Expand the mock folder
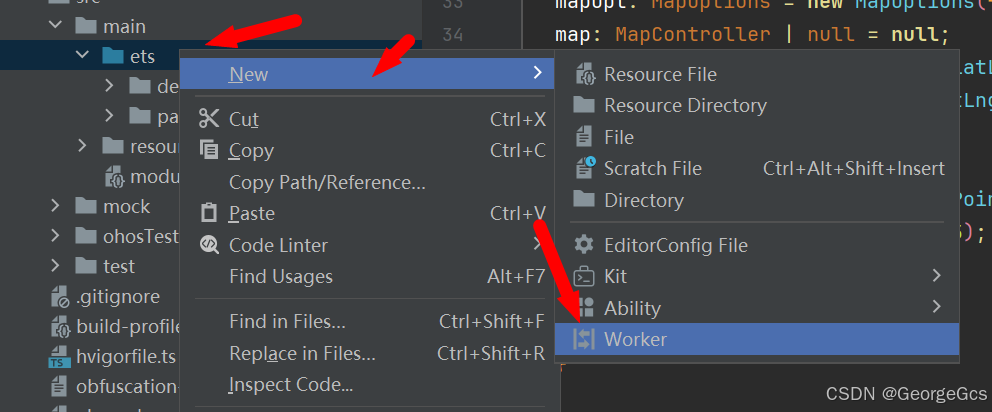The image size is (992, 412). click(56, 206)
